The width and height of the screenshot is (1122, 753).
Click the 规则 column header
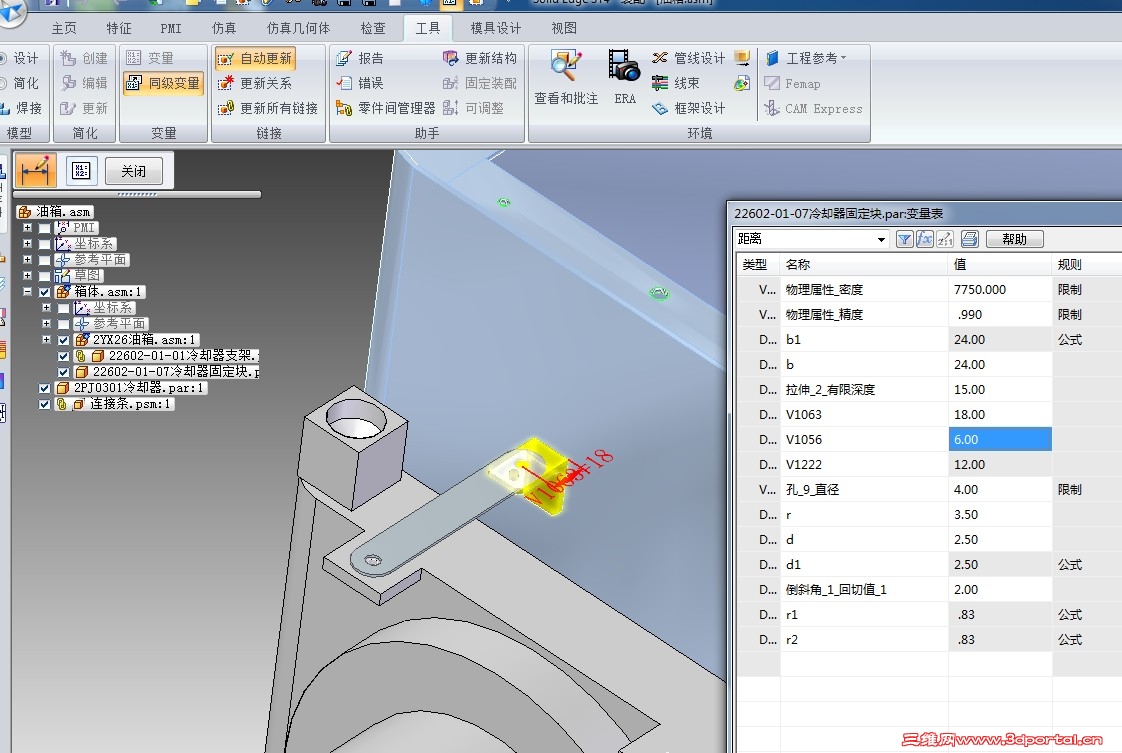point(1086,265)
